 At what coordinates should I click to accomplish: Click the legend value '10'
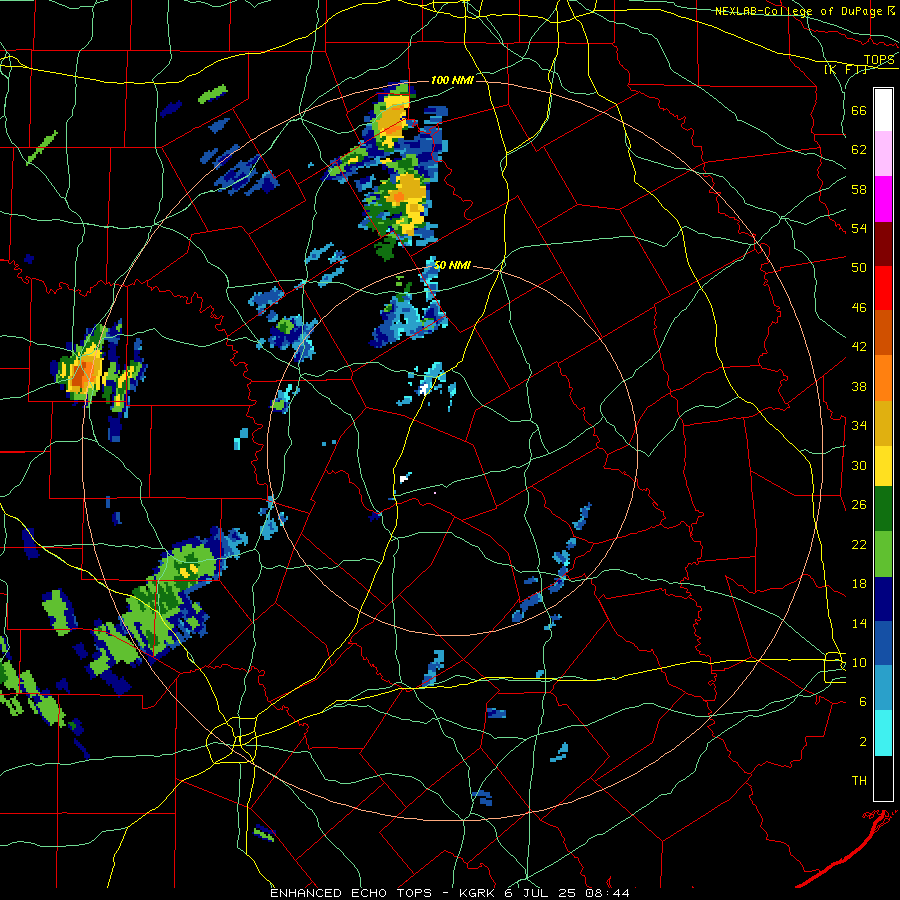click(x=859, y=662)
